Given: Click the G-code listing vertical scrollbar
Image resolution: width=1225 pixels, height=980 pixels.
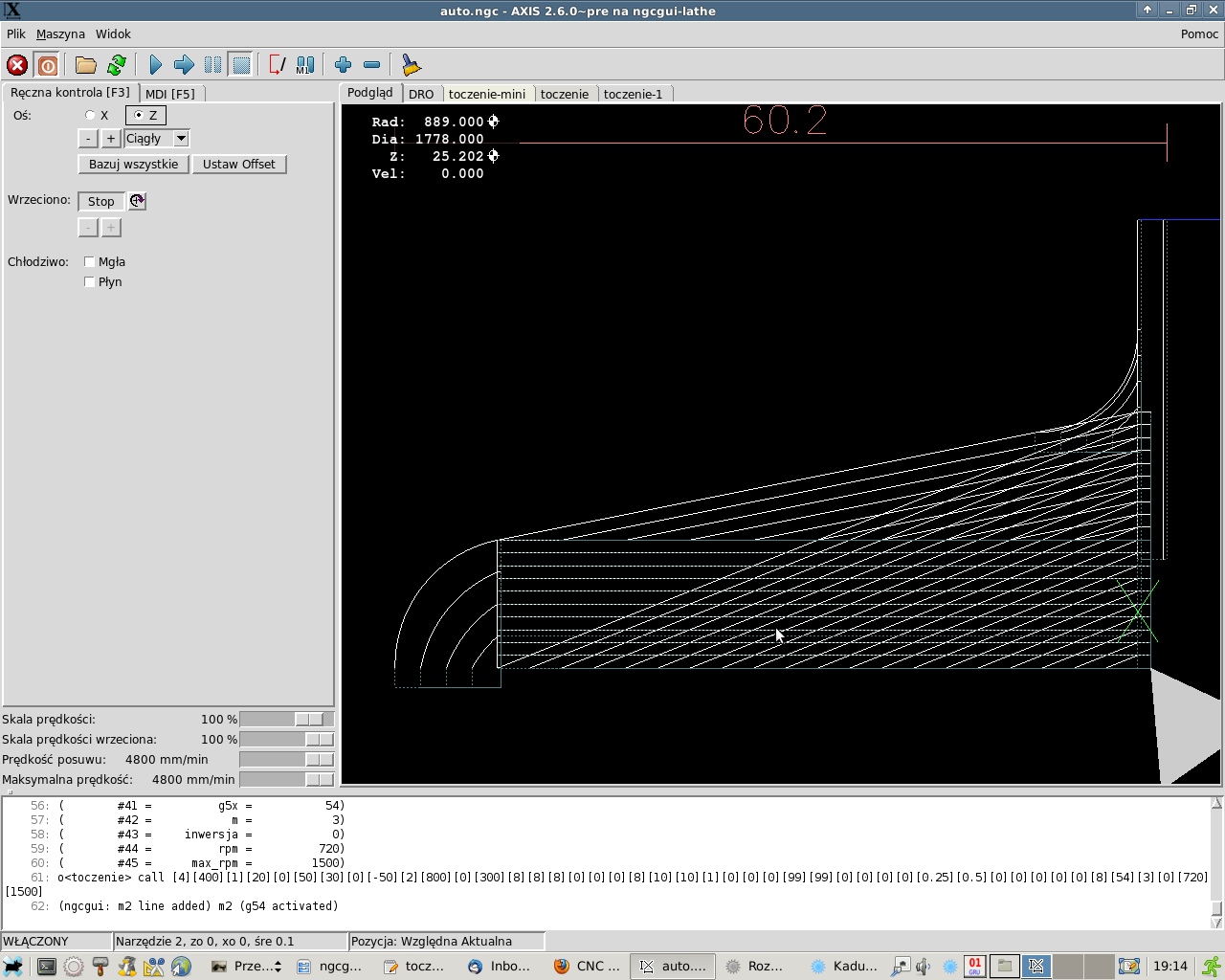Looking at the screenshot, I should coord(1216,862).
